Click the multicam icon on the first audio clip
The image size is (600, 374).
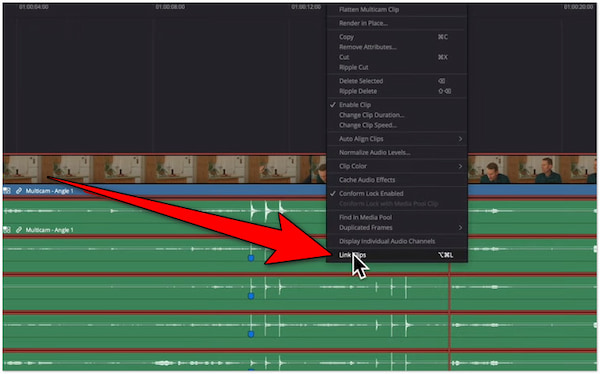[x=7, y=191]
